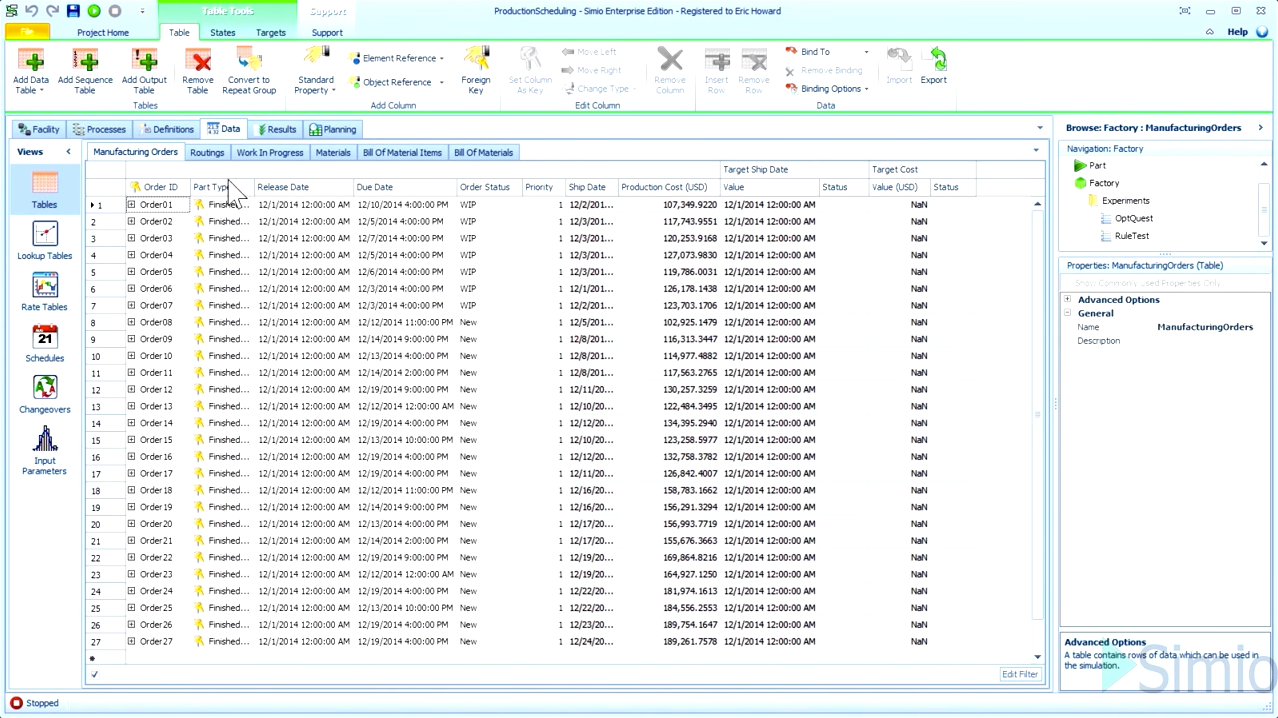Select the Factory item in navigation tree
Screen dimensions: 1278x718
[x=1104, y=183]
